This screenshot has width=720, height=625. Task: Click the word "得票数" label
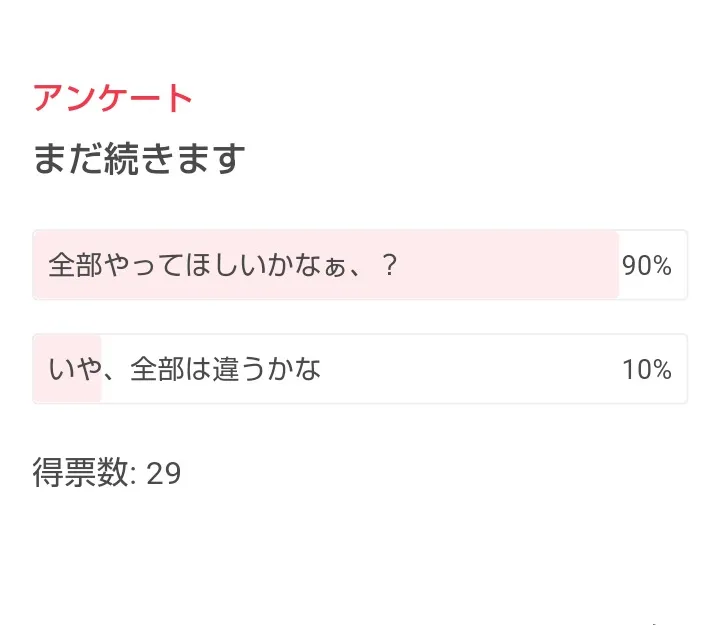point(81,473)
